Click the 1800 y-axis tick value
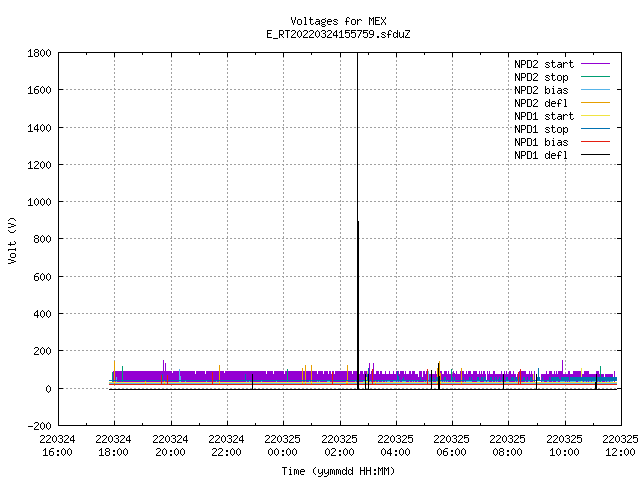640x480 pixels. [x=39, y=53]
